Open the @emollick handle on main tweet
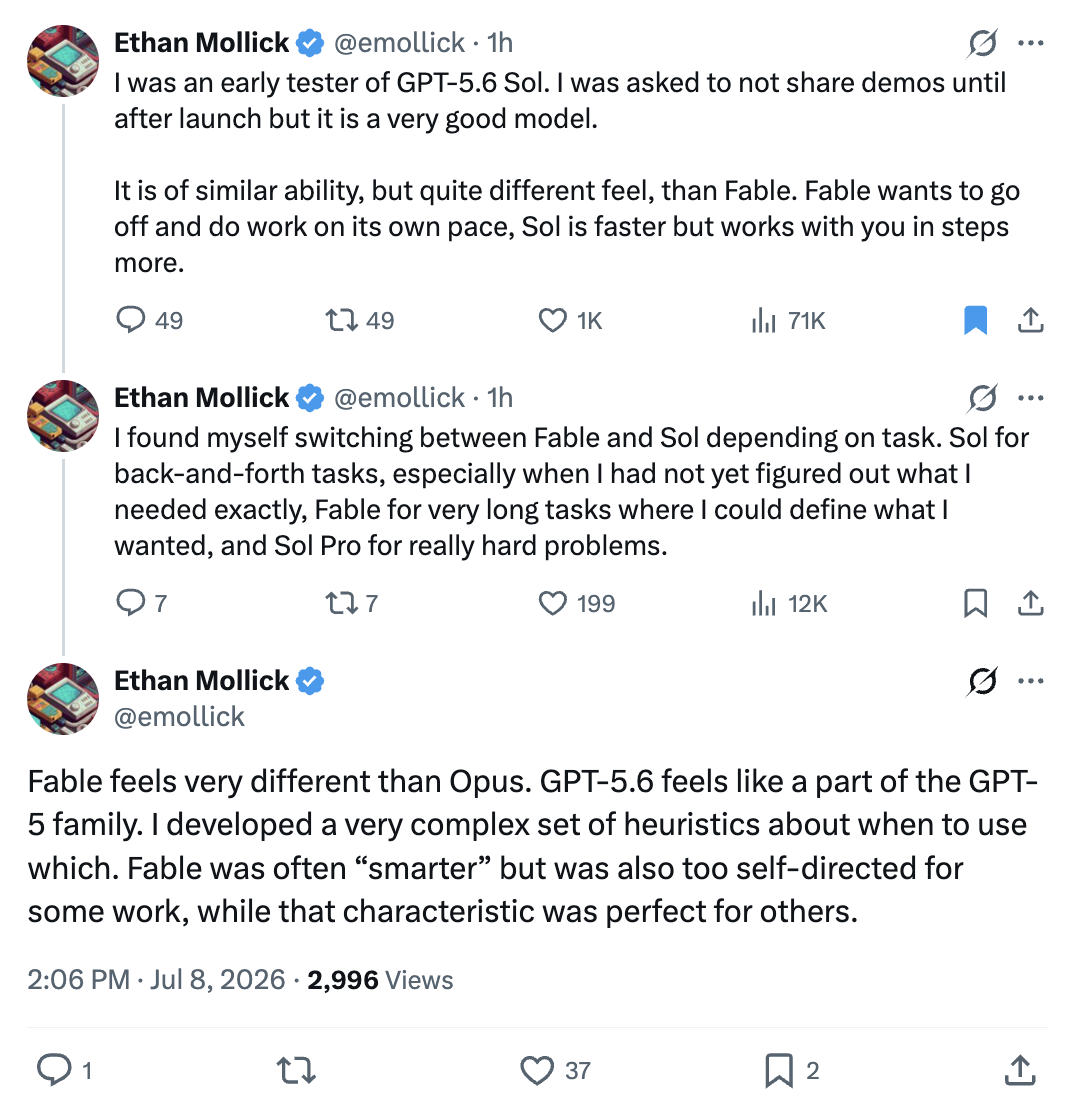Viewport: 1076px width, 1112px height. [179, 717]
